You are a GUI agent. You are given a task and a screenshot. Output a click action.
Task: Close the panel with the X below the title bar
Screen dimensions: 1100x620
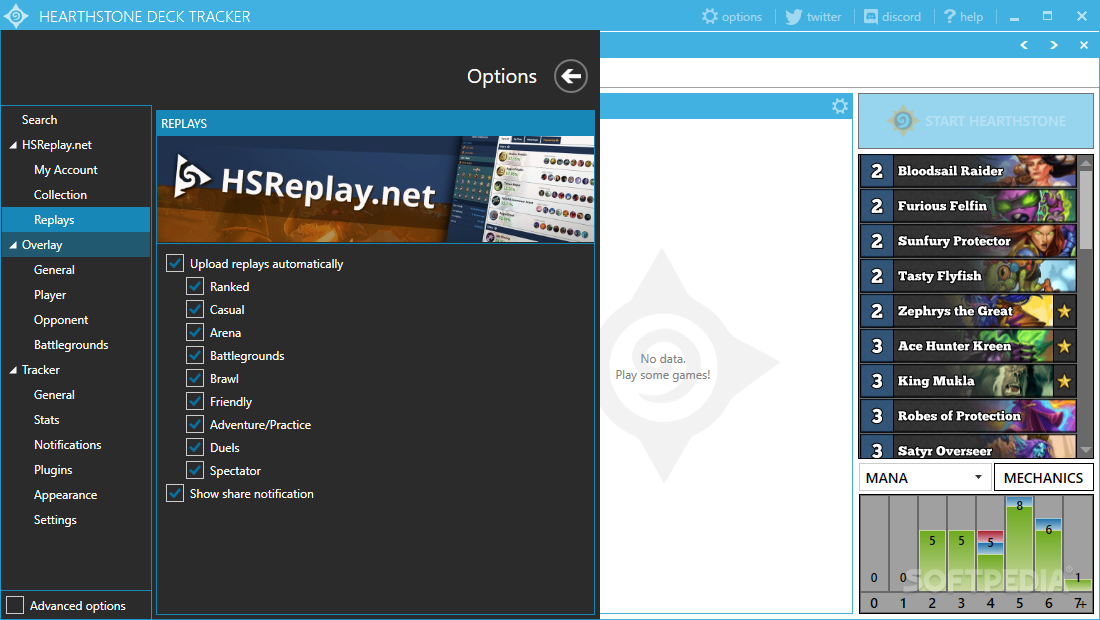coord(1084,45)
